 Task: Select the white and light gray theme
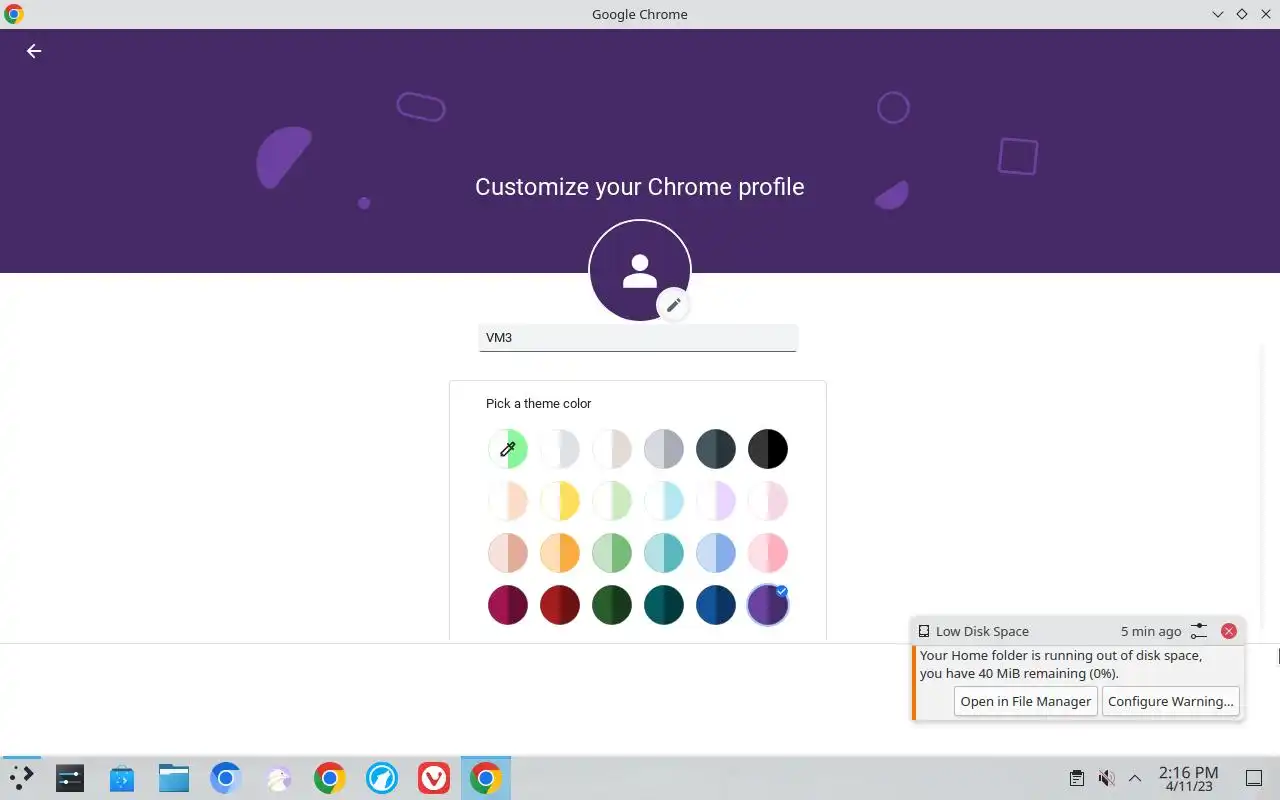pos(560,449)
